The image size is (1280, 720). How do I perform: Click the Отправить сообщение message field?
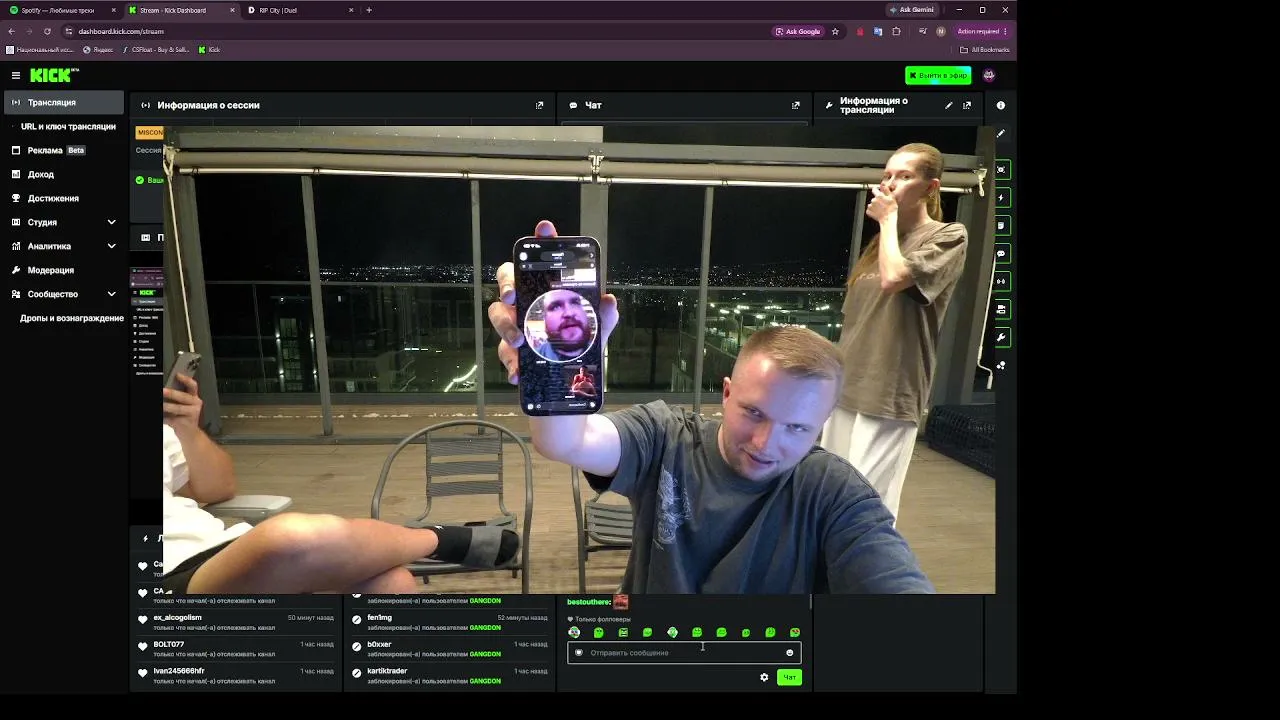[684, 653]
